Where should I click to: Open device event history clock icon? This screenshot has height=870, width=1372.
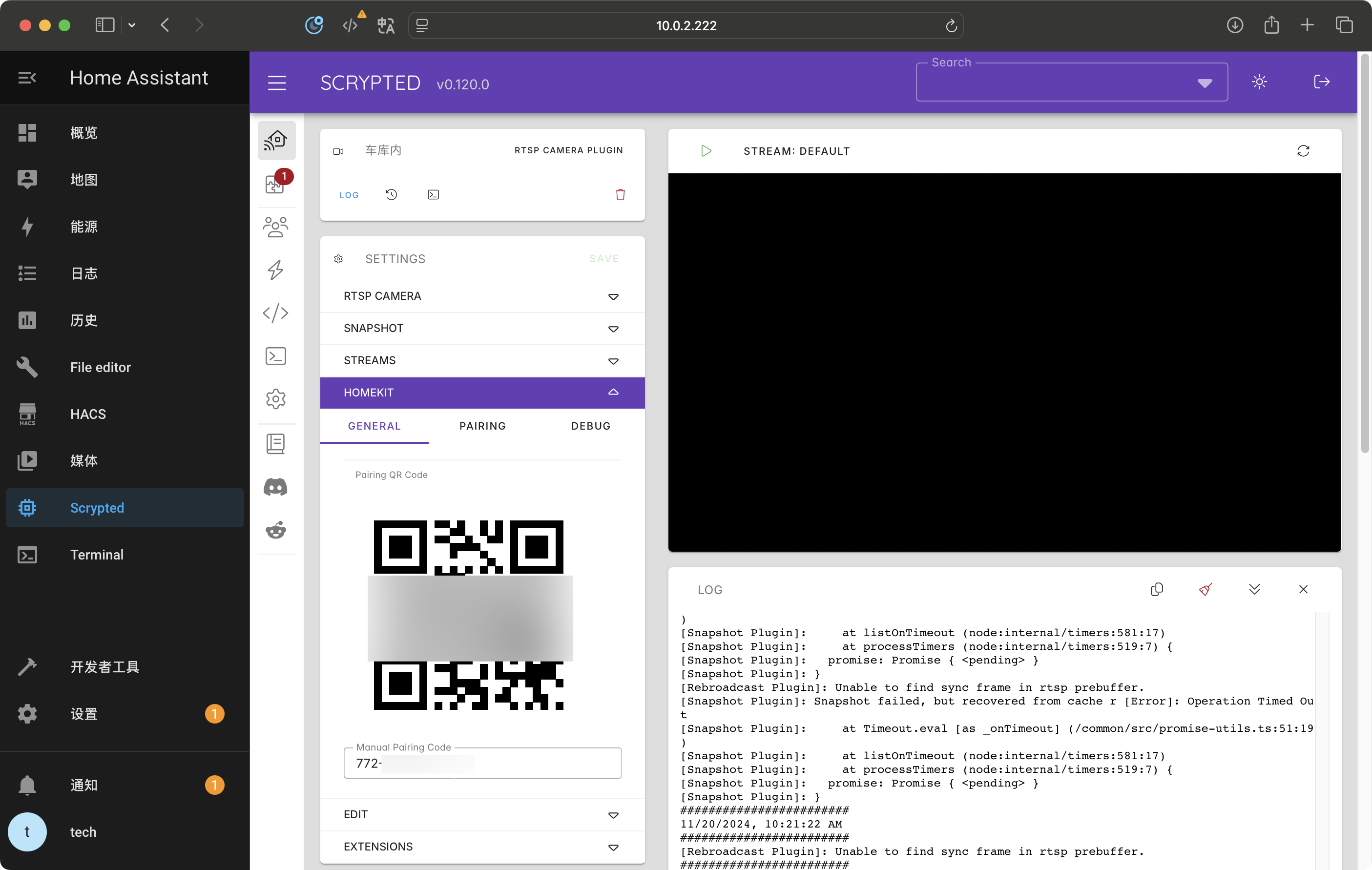tap(392, 195)
